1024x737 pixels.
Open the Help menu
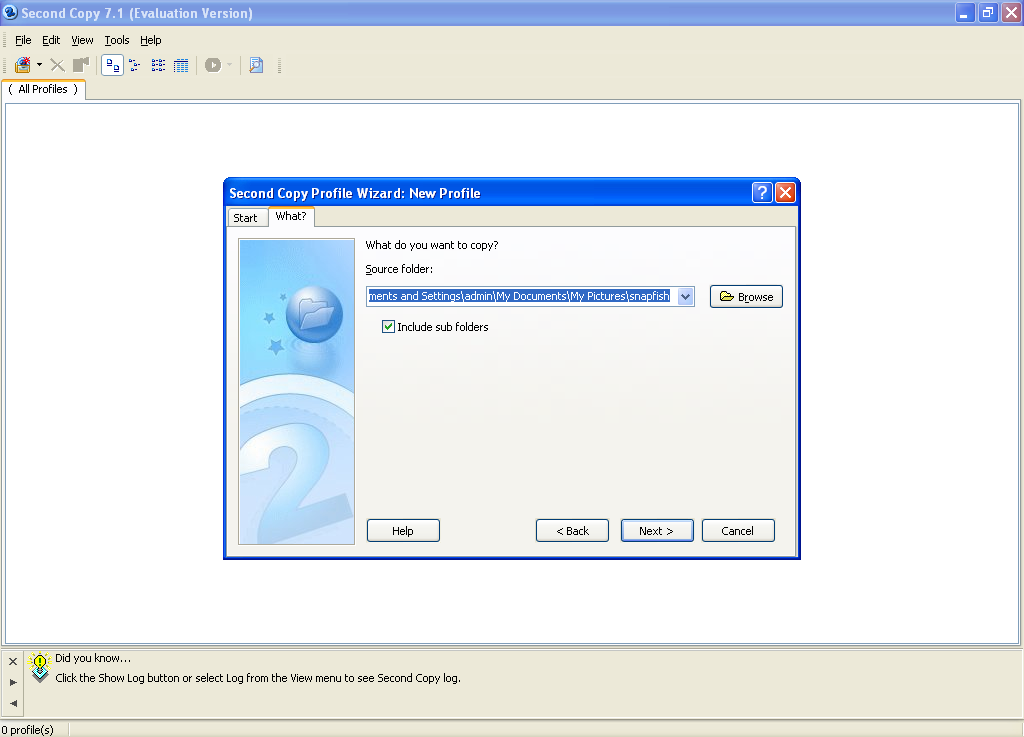click(151, 40)
